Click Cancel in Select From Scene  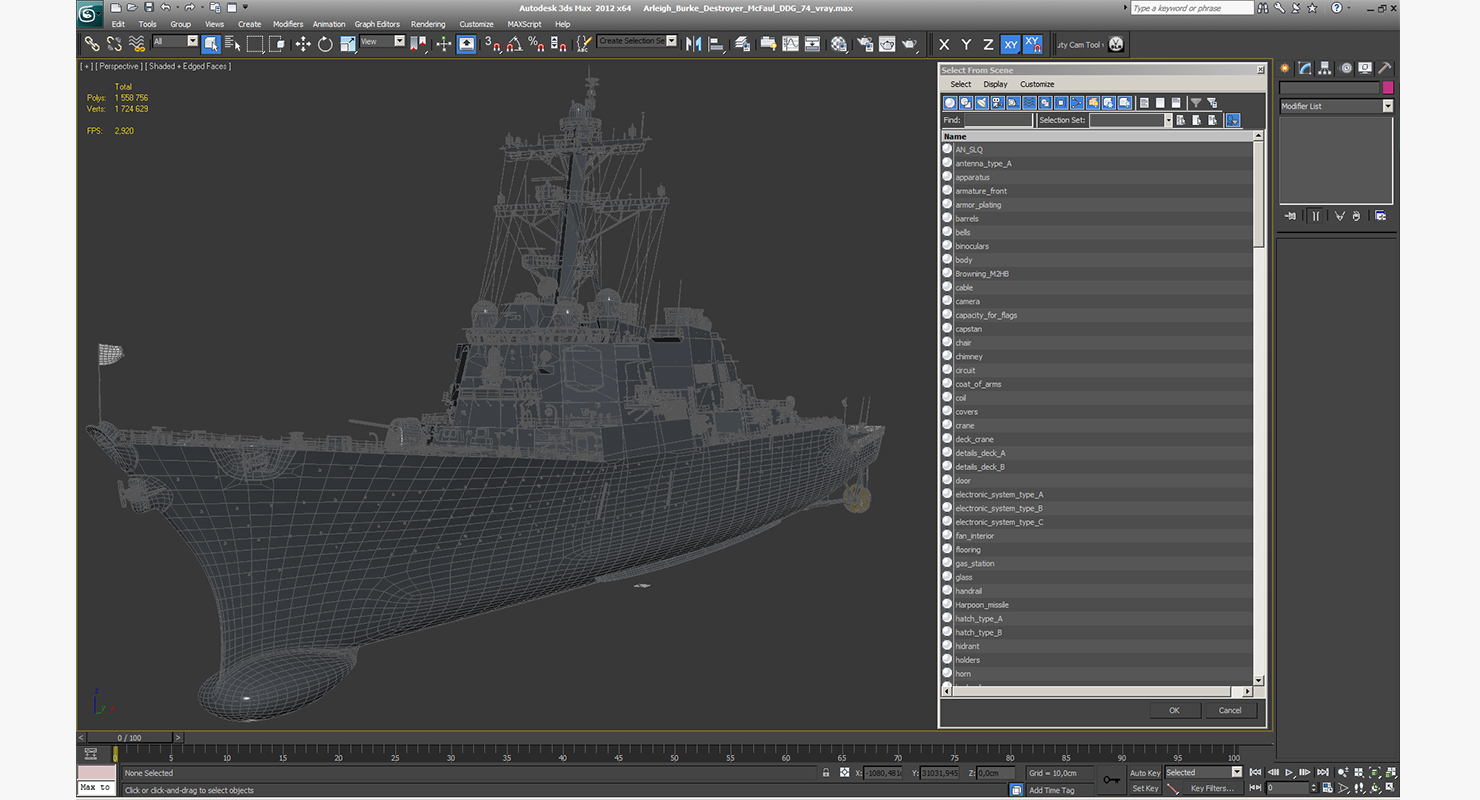pos(1230,710)
